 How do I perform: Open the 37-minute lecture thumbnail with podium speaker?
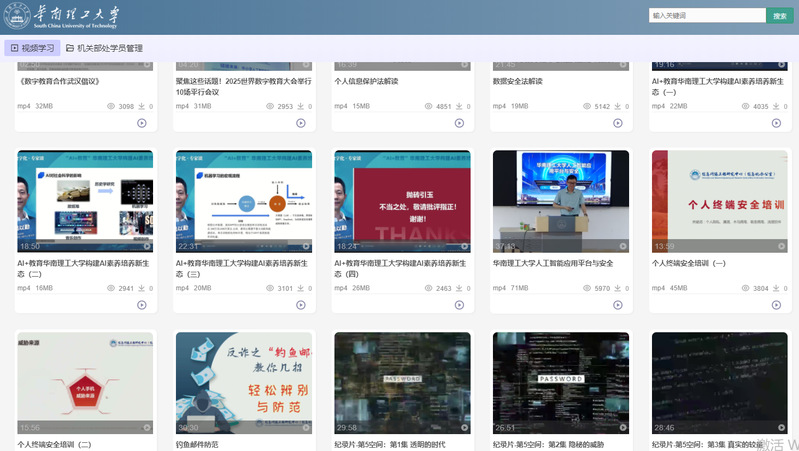click(x=560, y=201)
